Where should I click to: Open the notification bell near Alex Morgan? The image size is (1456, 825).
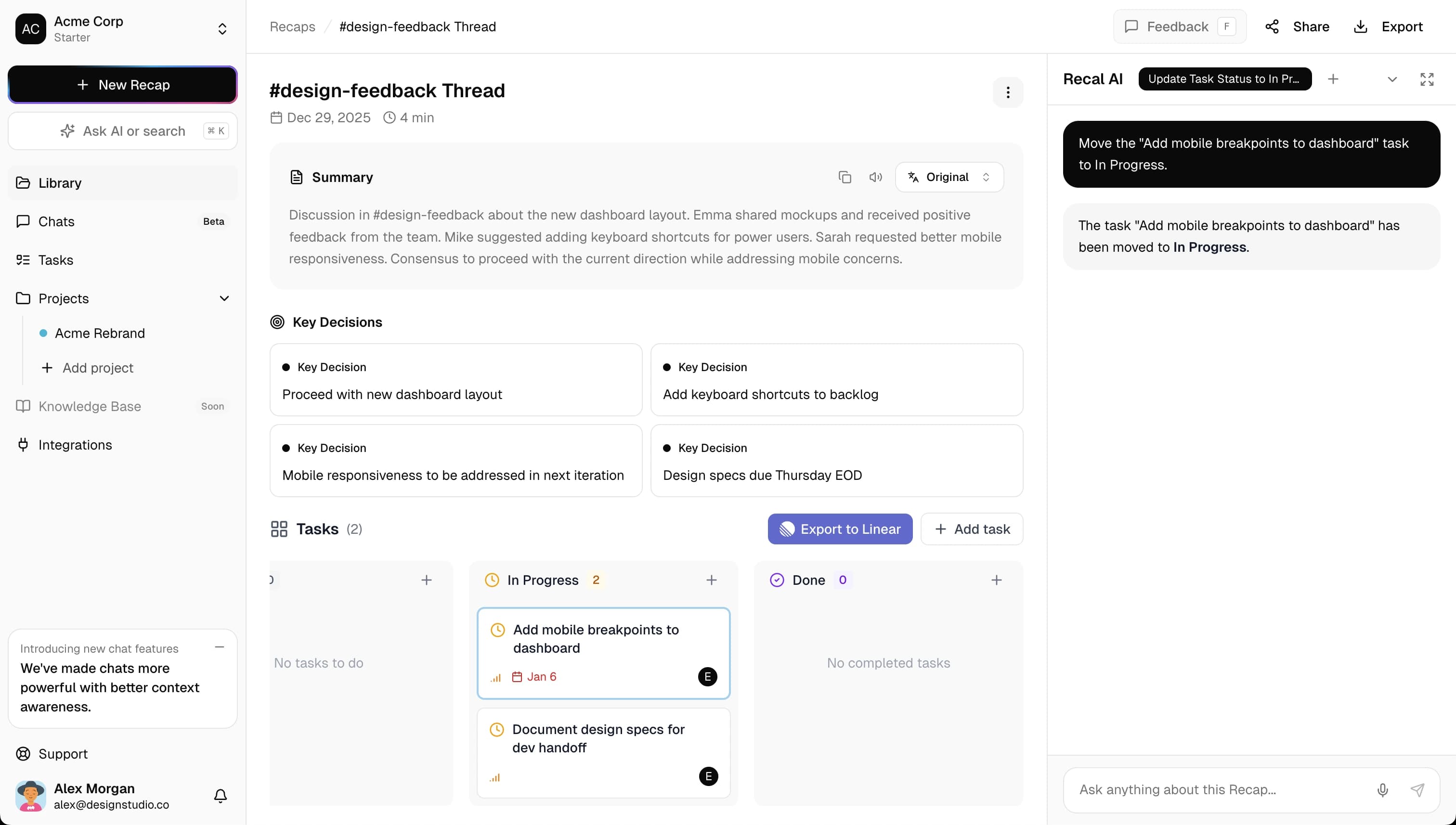click(x=220, y=796)
